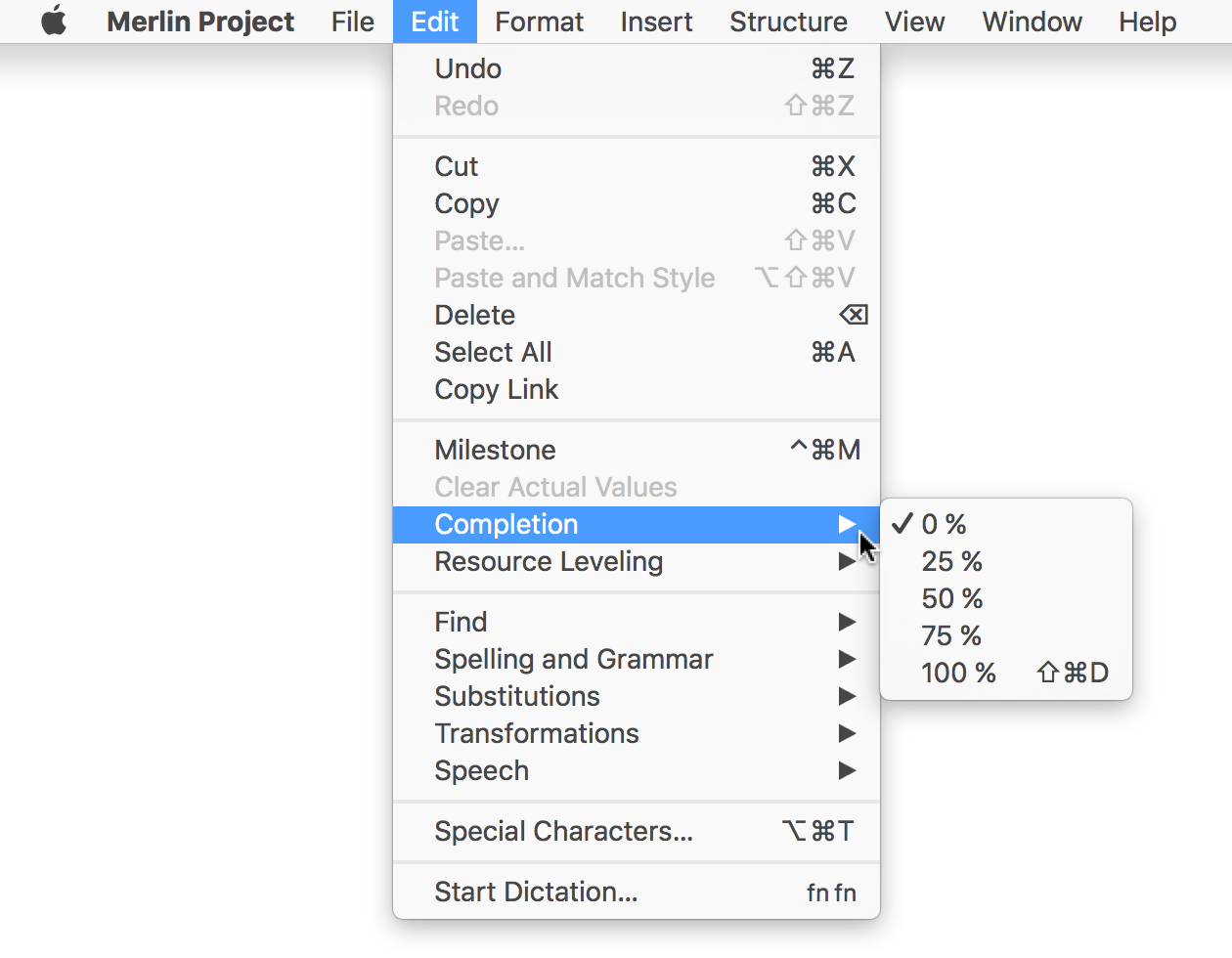The height and width of the screenshot is (958, 1232).
Task: Open the Window menu
Action: point(1033,22)
